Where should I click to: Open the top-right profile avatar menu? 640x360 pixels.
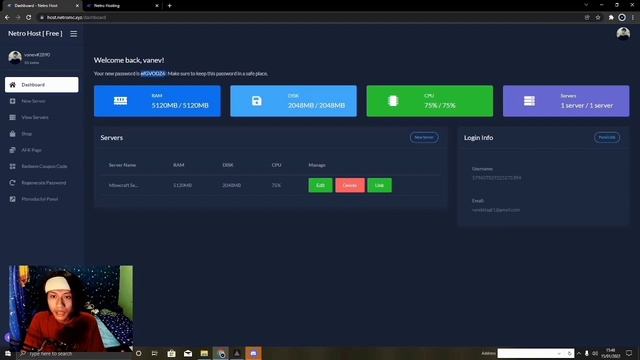623,33
